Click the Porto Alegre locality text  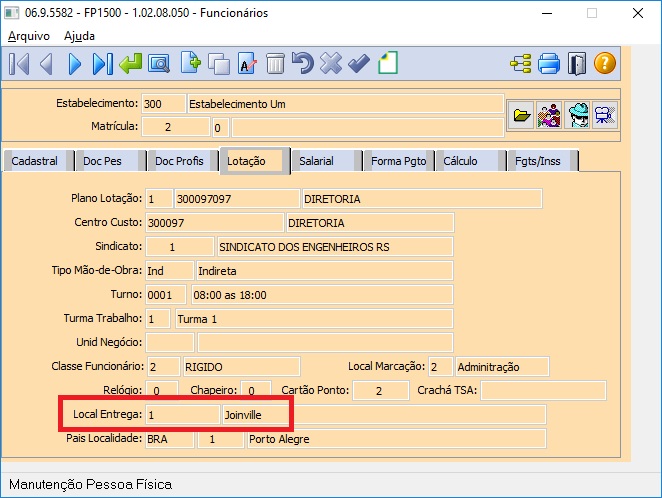click(279, 439)
